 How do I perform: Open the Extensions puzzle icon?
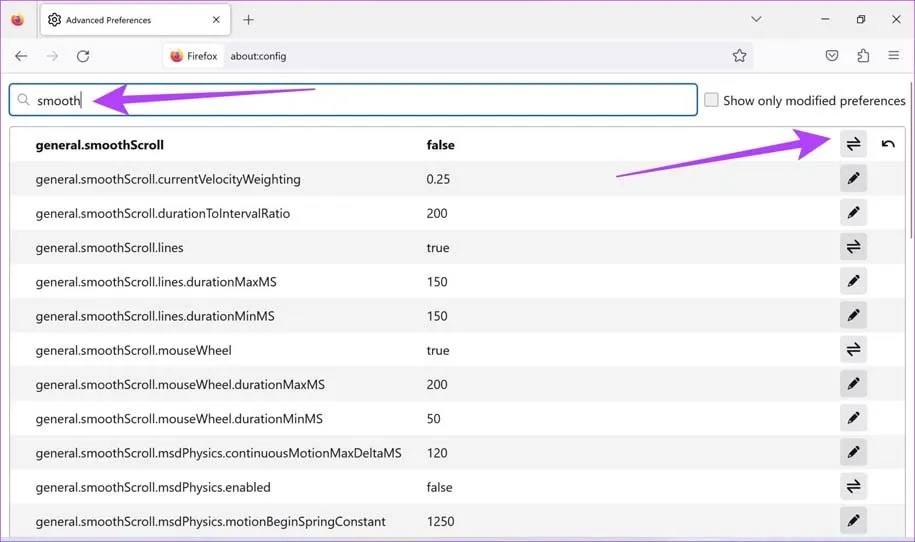pyautogui.click(x=863, y=56)
